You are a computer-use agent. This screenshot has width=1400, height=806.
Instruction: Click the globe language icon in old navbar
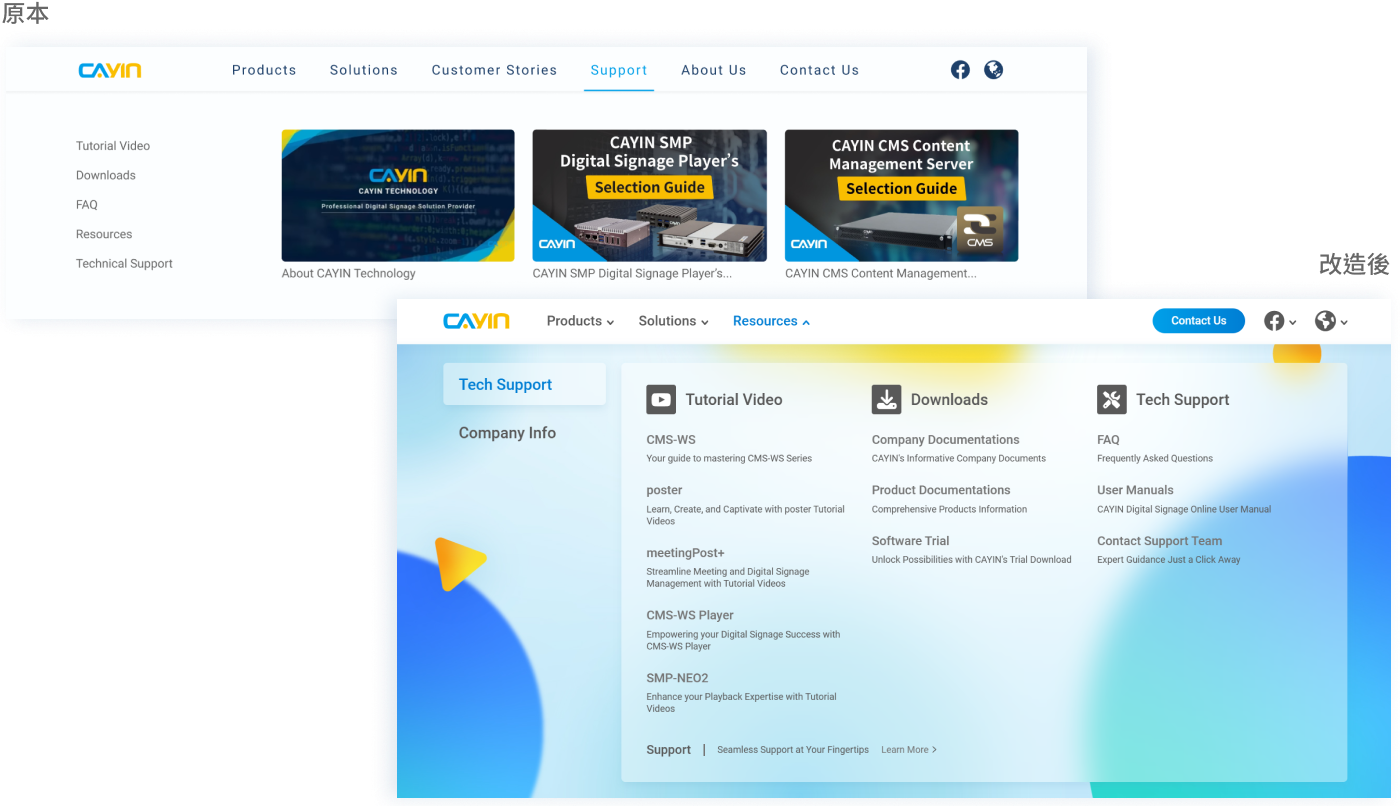(993, 70)
